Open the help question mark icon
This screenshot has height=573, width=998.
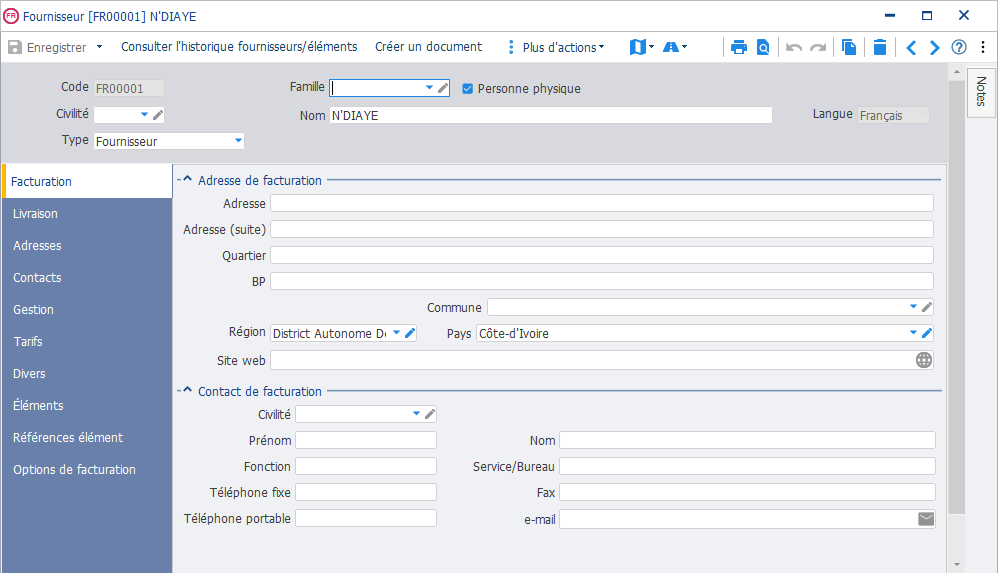pos(959,47)
